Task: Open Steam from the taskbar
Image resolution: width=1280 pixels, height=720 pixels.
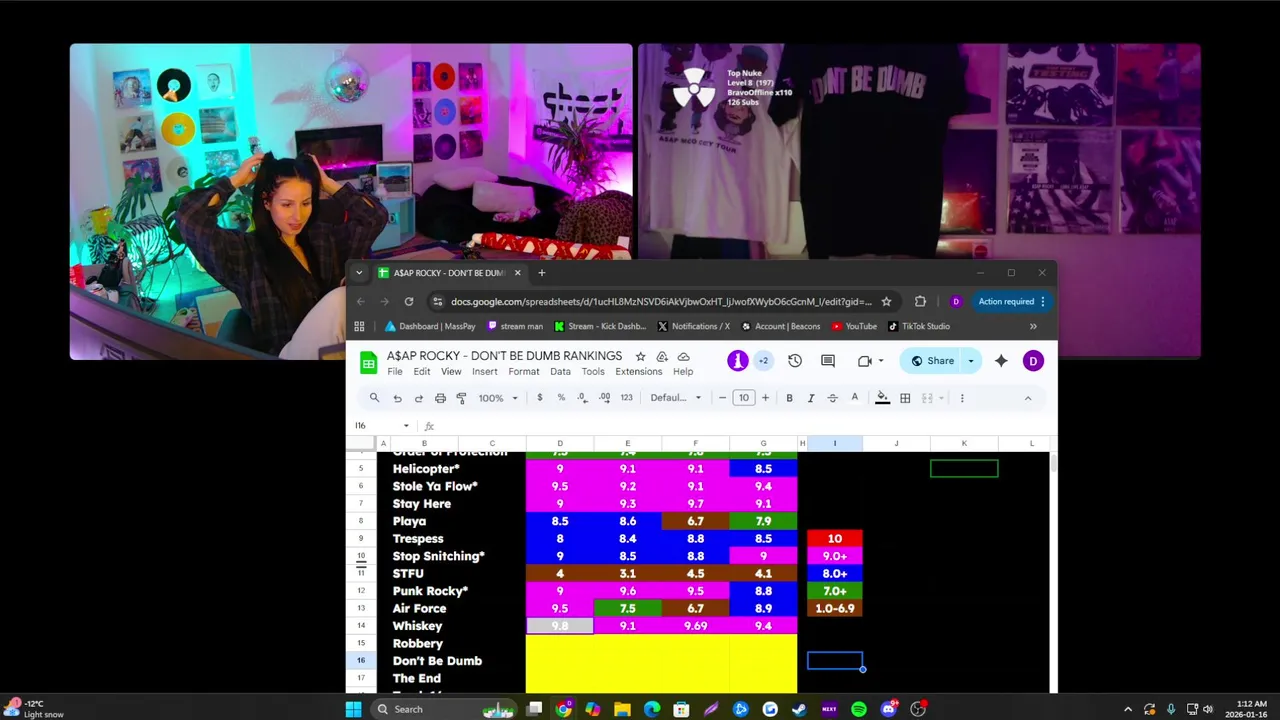Action: pos(799,709)
